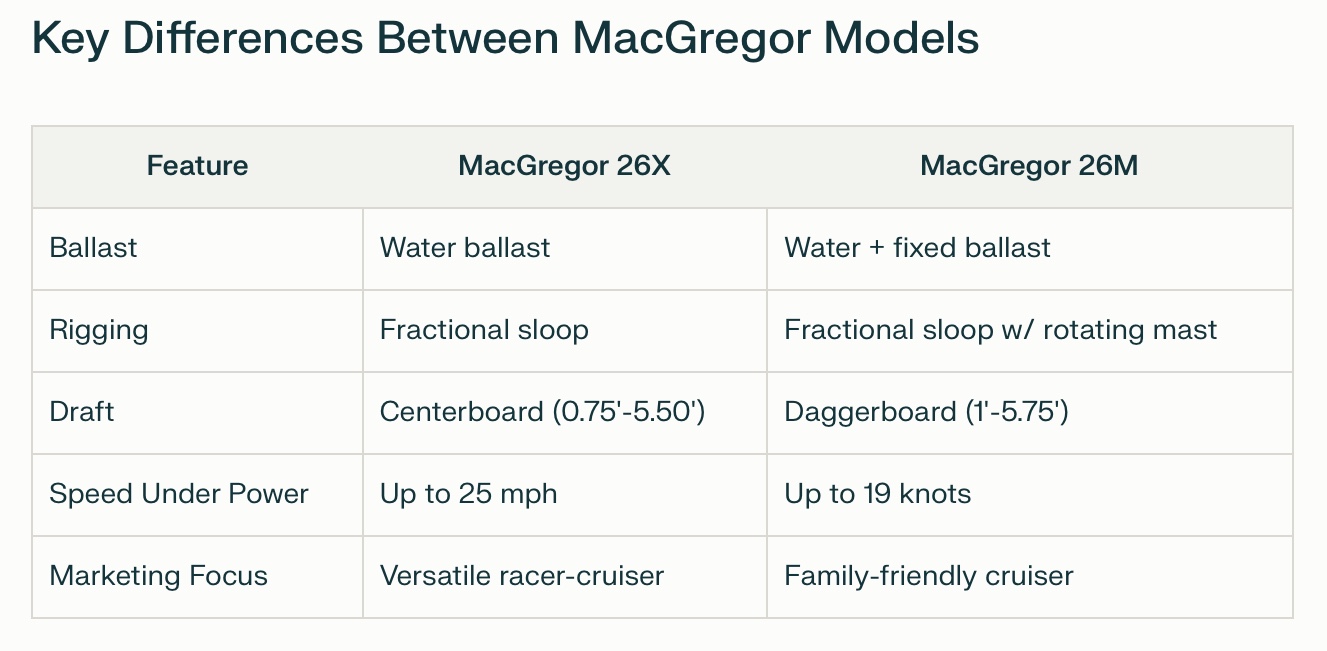
Task: Click the 'MacGregor 26M' column header
Action: [1029, 166]
